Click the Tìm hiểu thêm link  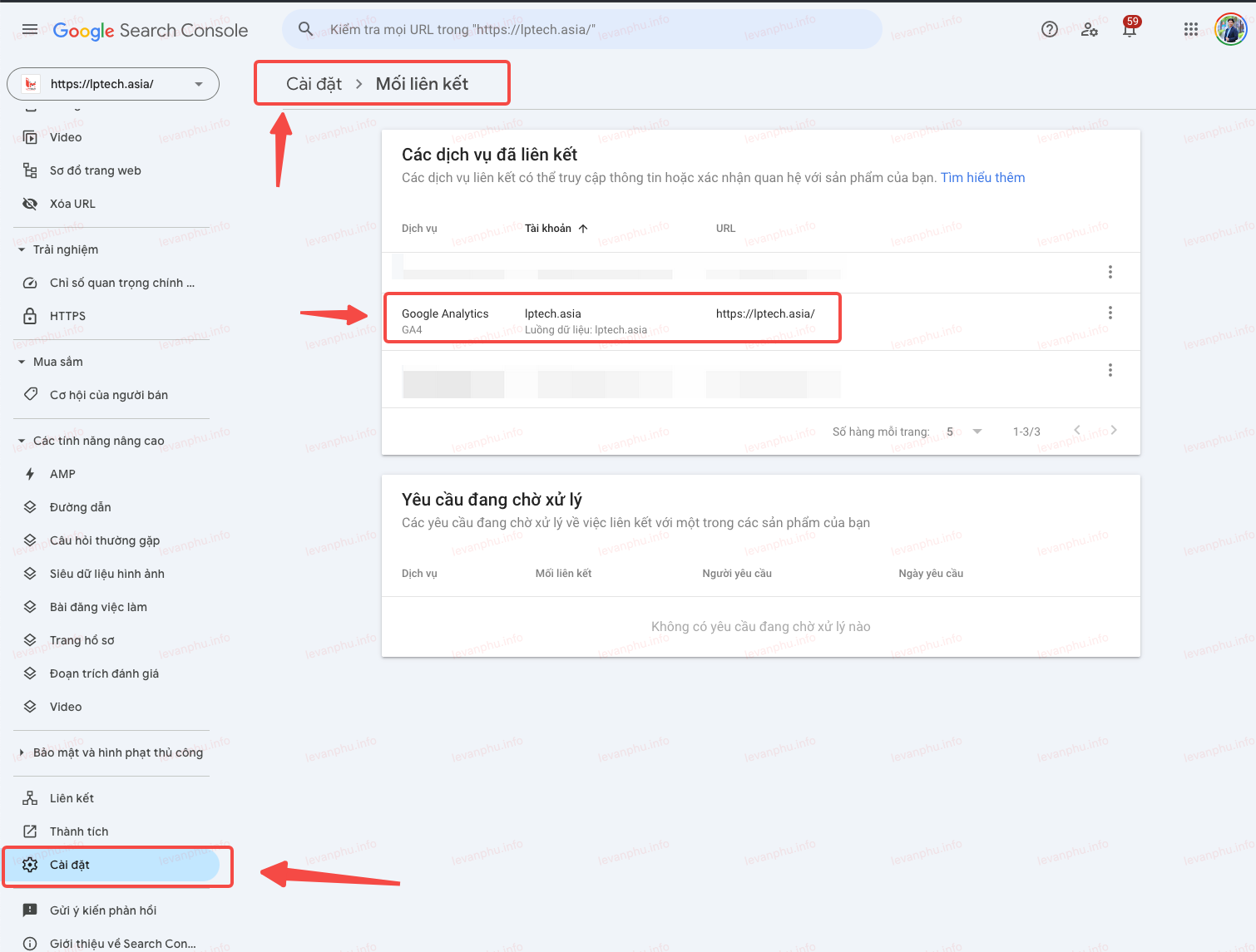pos(982,178)
